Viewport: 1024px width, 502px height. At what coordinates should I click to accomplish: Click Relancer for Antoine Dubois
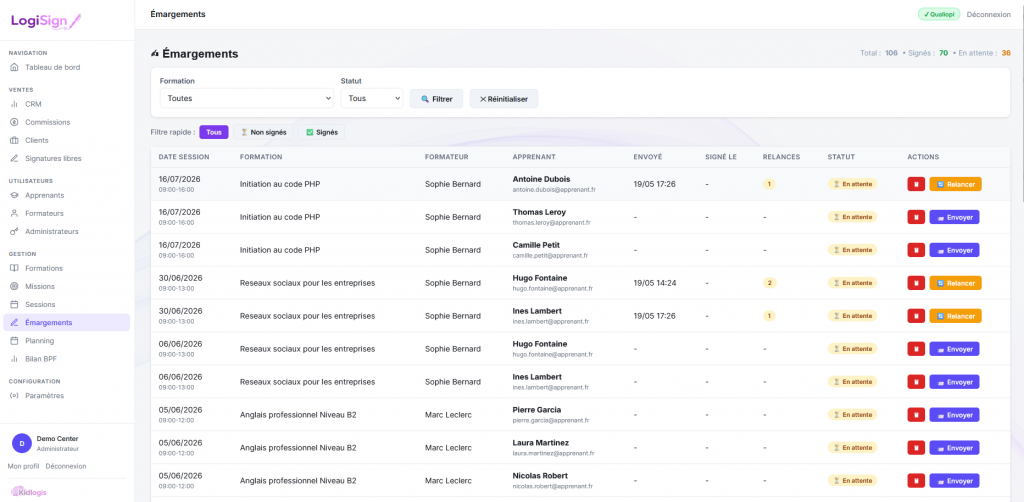coord(955,184)
